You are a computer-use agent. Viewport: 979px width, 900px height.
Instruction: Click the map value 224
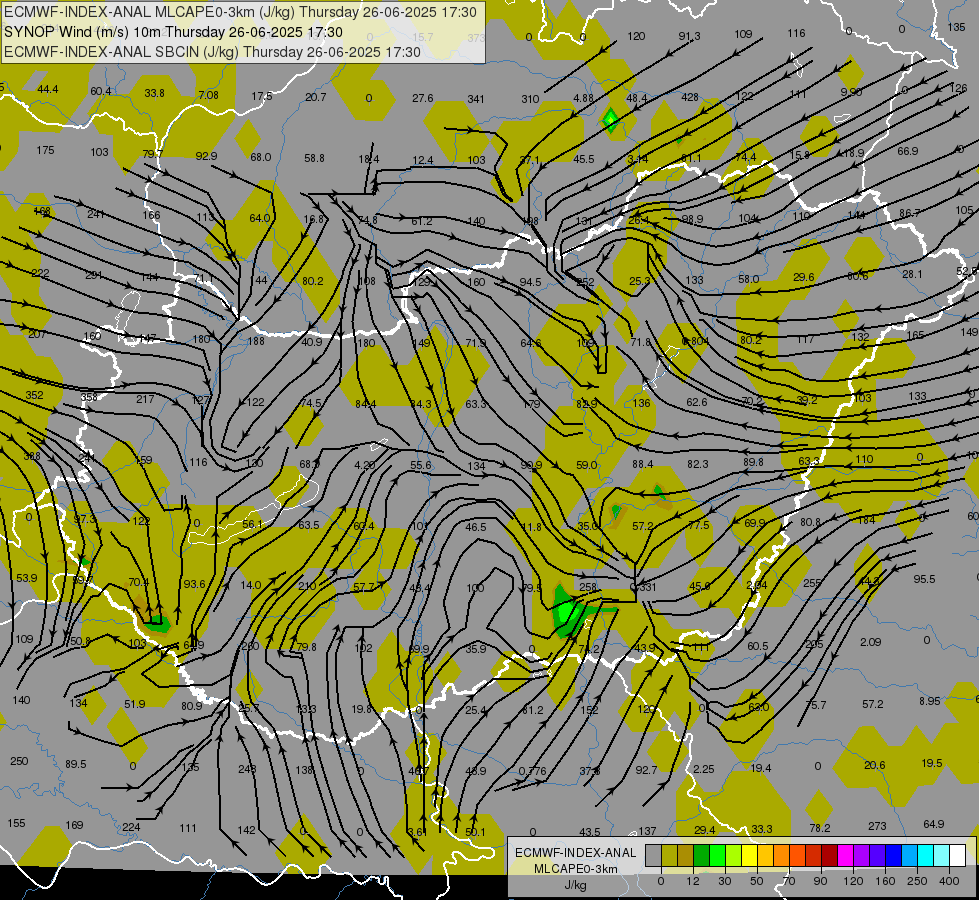coord(131,827)
